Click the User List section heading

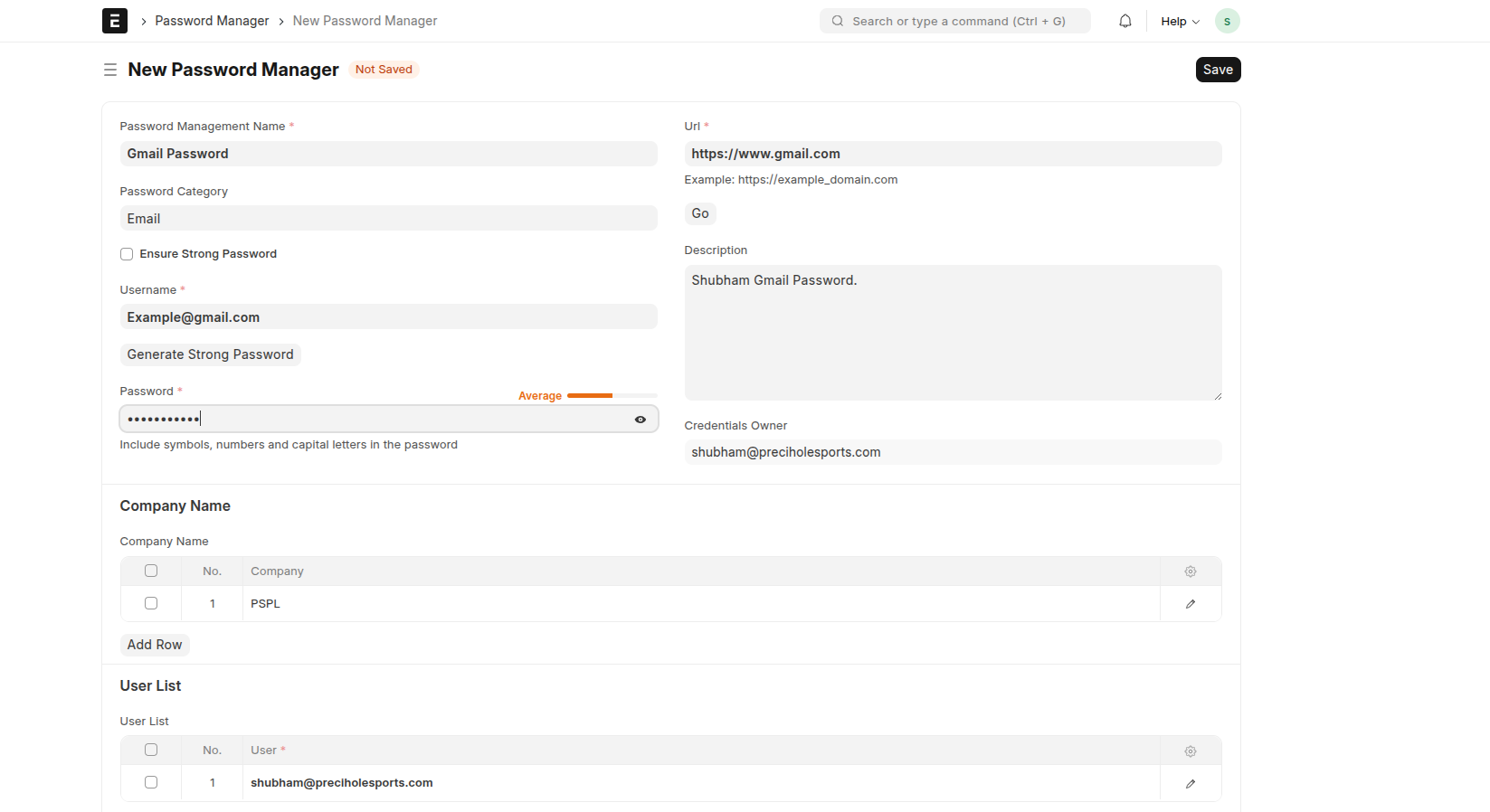[150, 686]
